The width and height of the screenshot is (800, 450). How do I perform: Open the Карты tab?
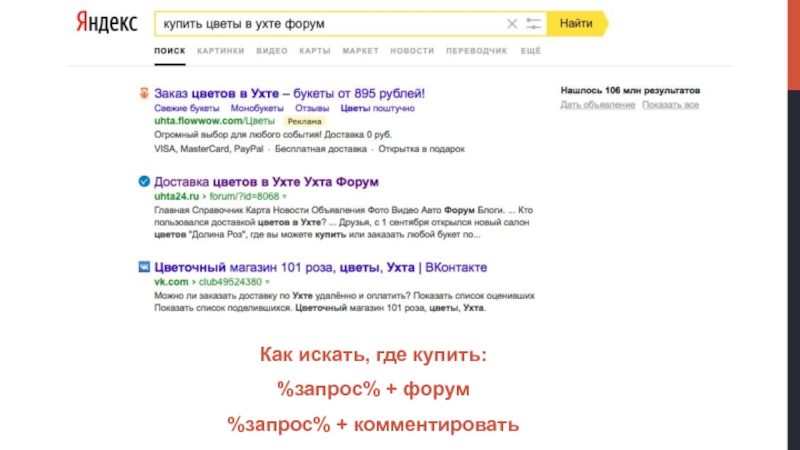pyautogui.click(x=315, y=51)
